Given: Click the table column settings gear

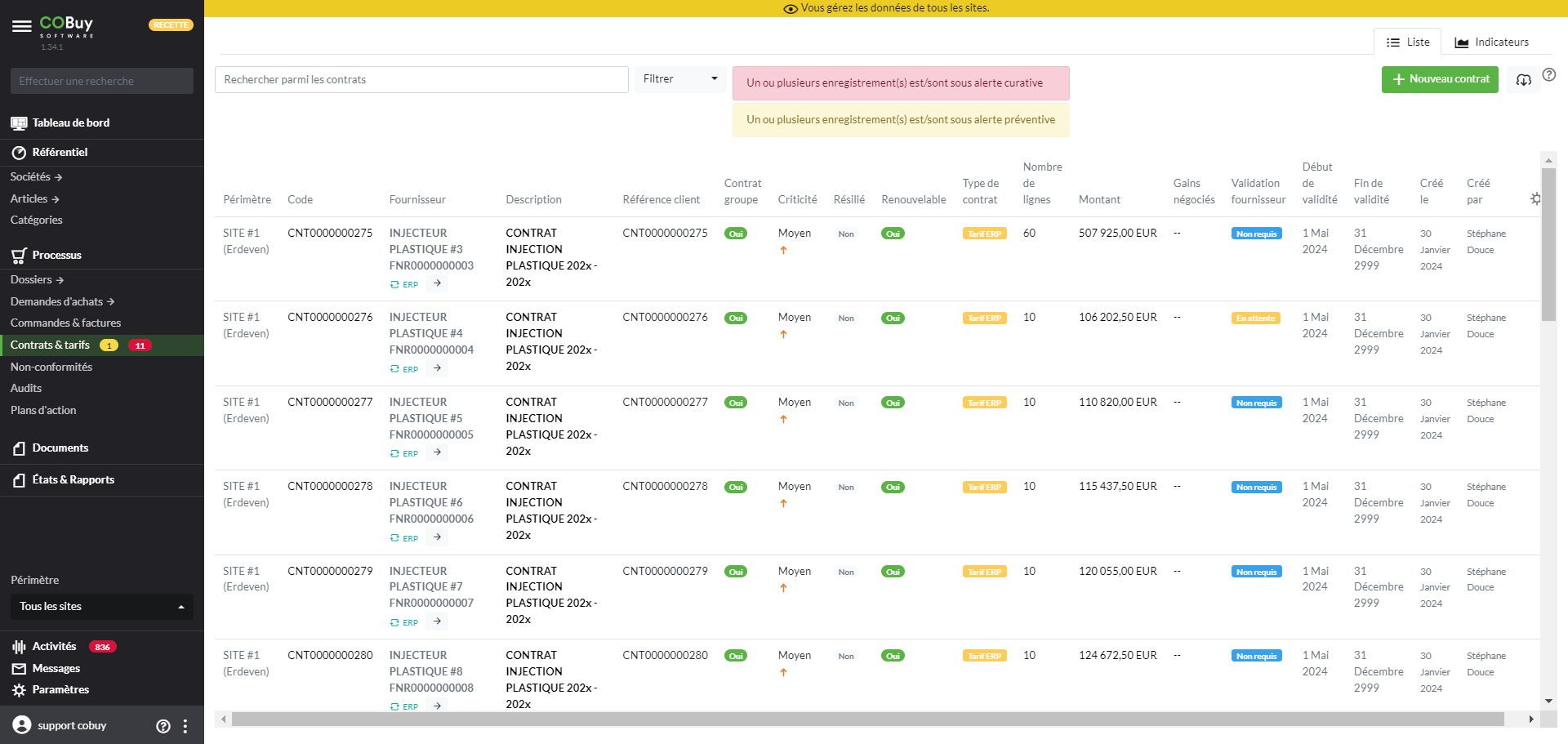Looking at the screenshot, I should coord(1535,199).
